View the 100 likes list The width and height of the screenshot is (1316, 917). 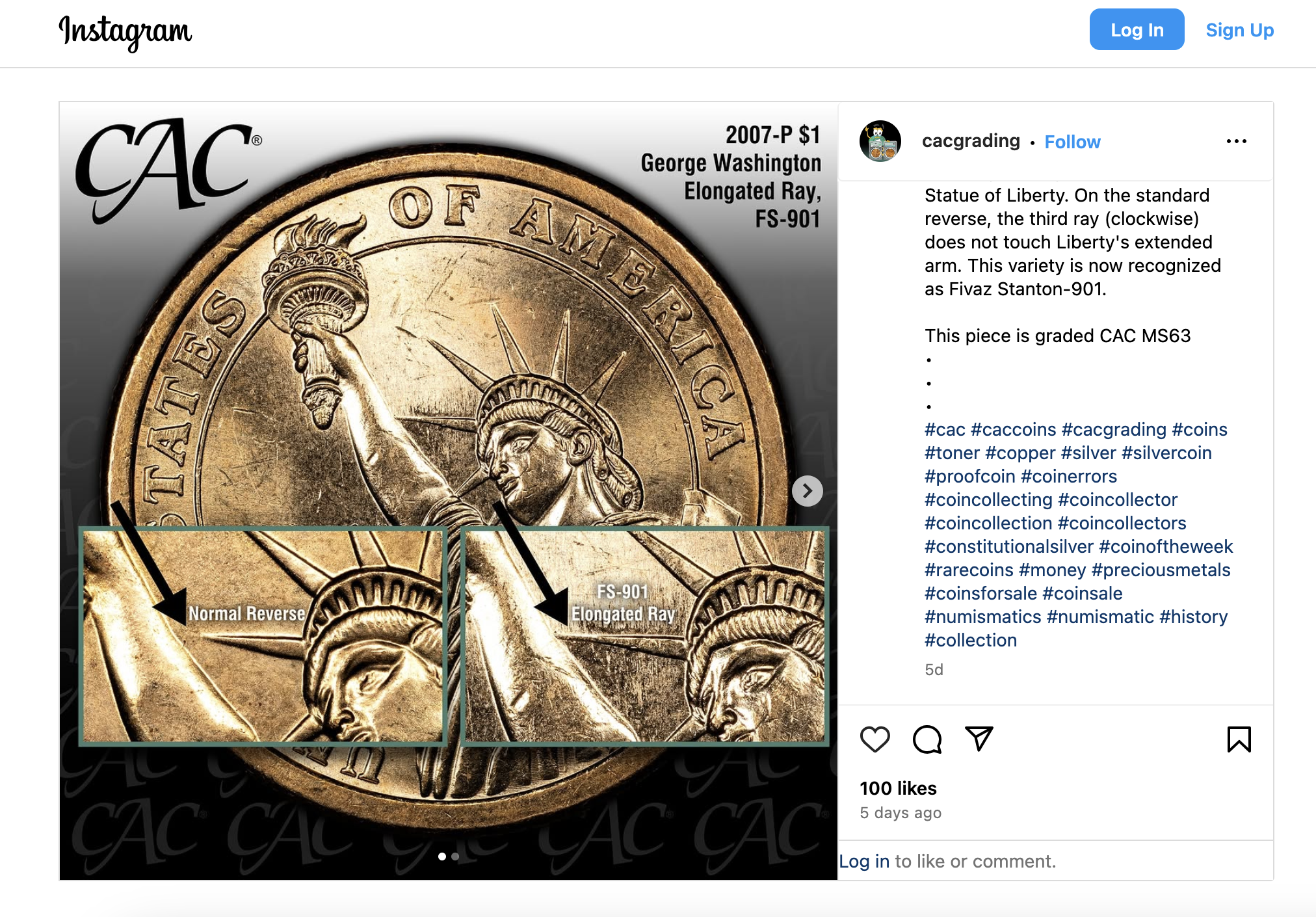pyautogui.click(x=898, y=788)
